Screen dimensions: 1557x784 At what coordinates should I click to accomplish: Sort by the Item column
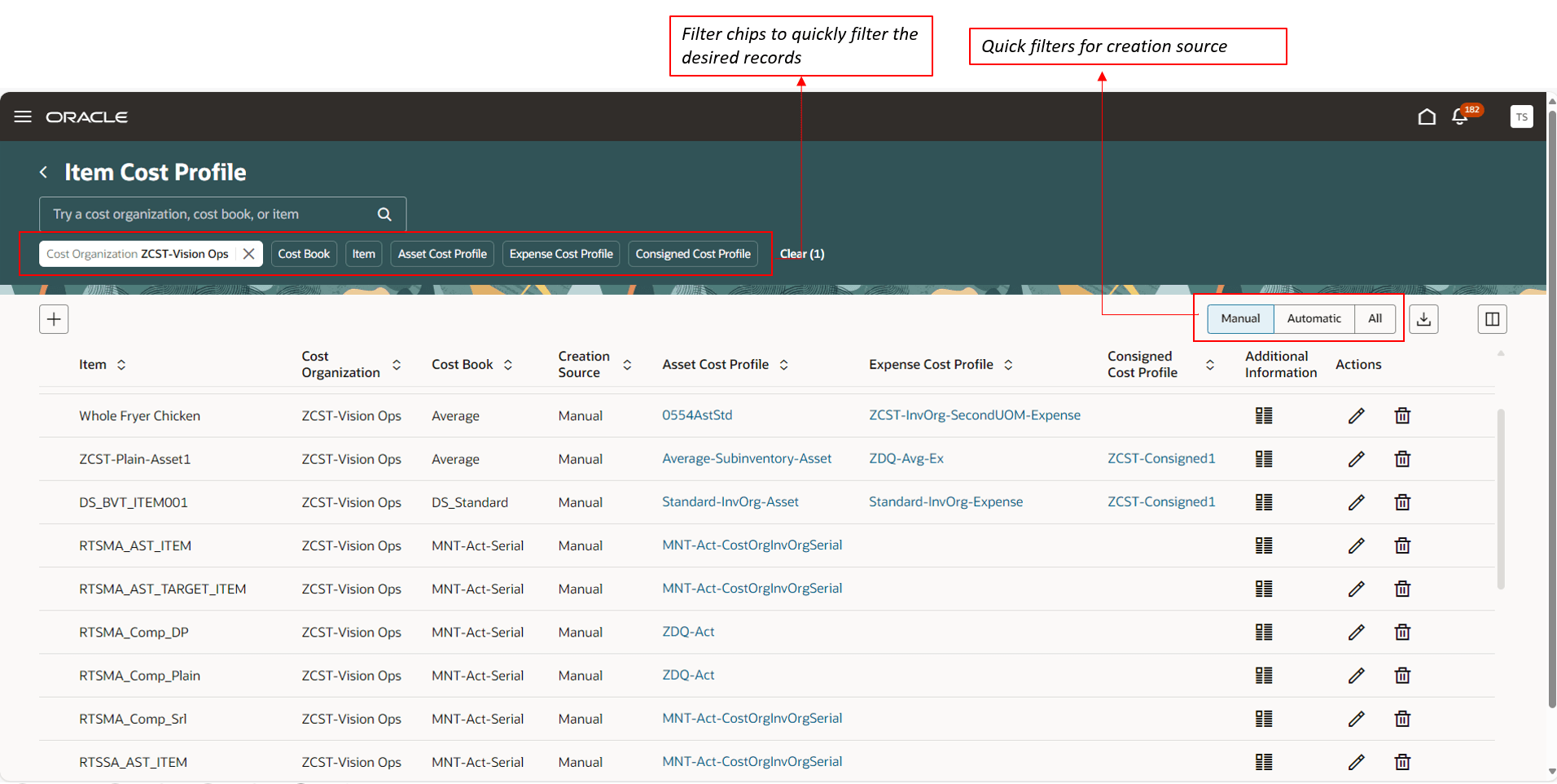pyautogui.click(x=121, y=365)
